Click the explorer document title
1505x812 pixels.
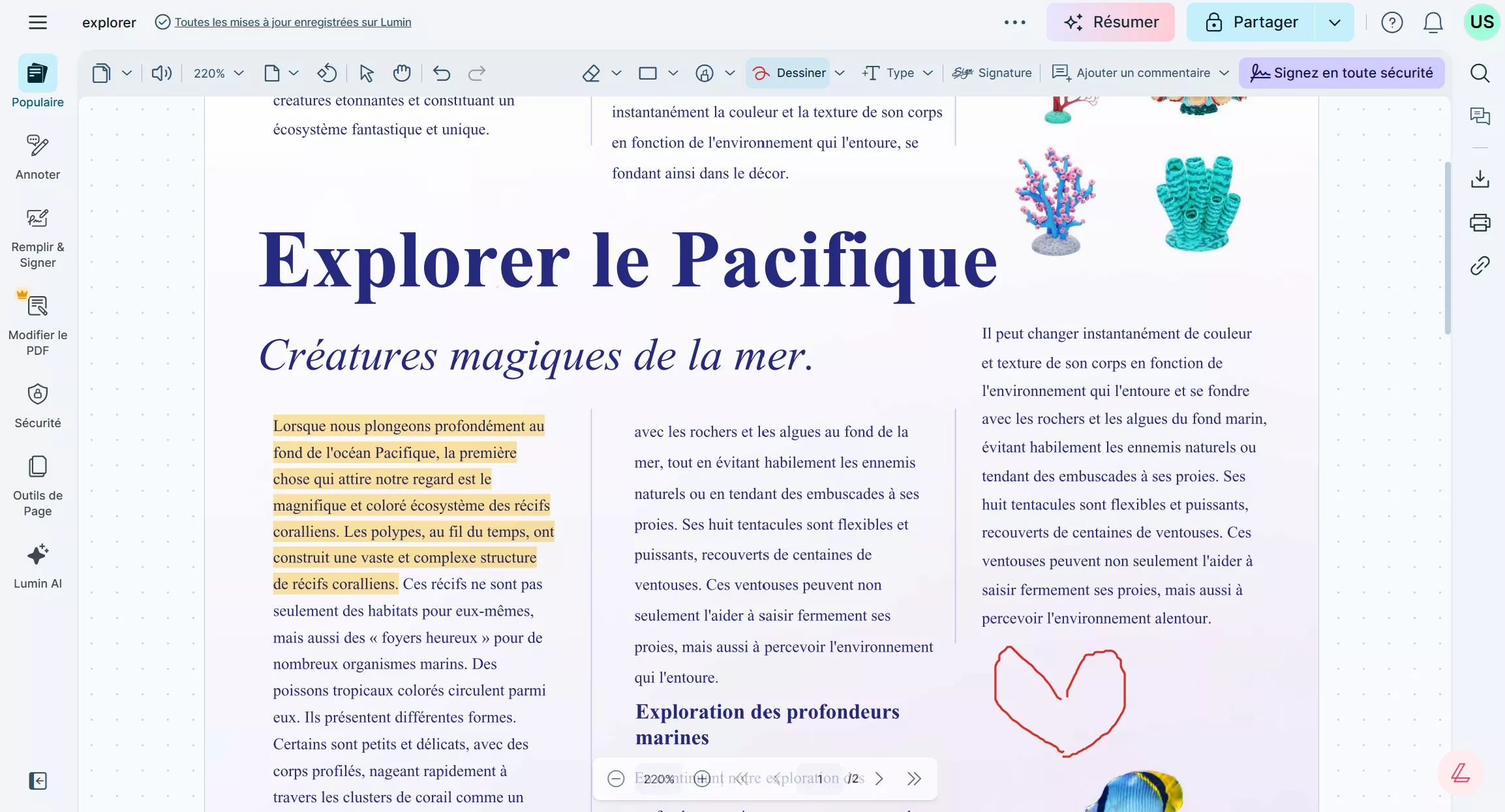109,22
